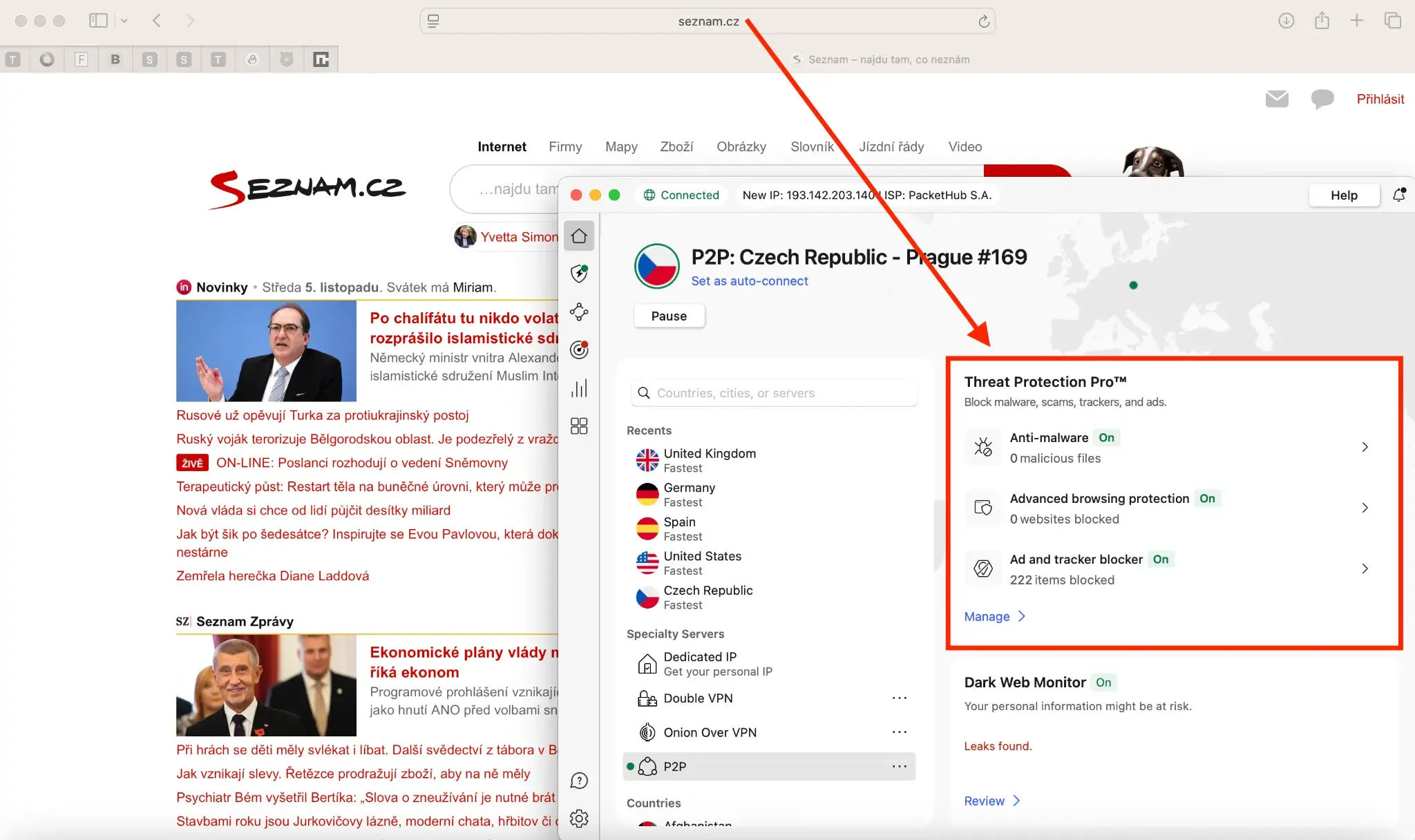This screenshot has height=840, width=1415.
Task: Expand Anti-malware details chevron
Action: point(1366,446)
